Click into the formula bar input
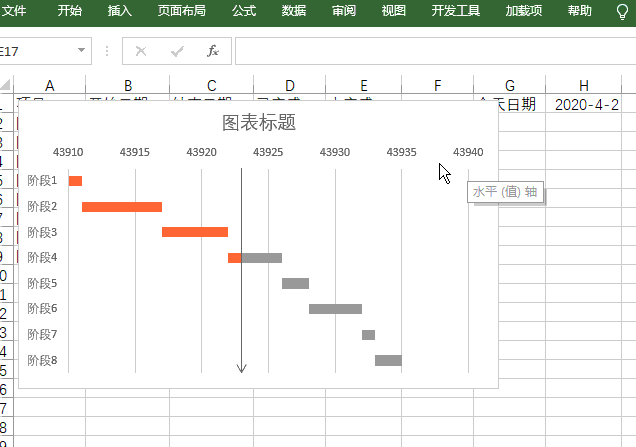The height and width of the screenshot is (447, 636). (x=435, y=51)
